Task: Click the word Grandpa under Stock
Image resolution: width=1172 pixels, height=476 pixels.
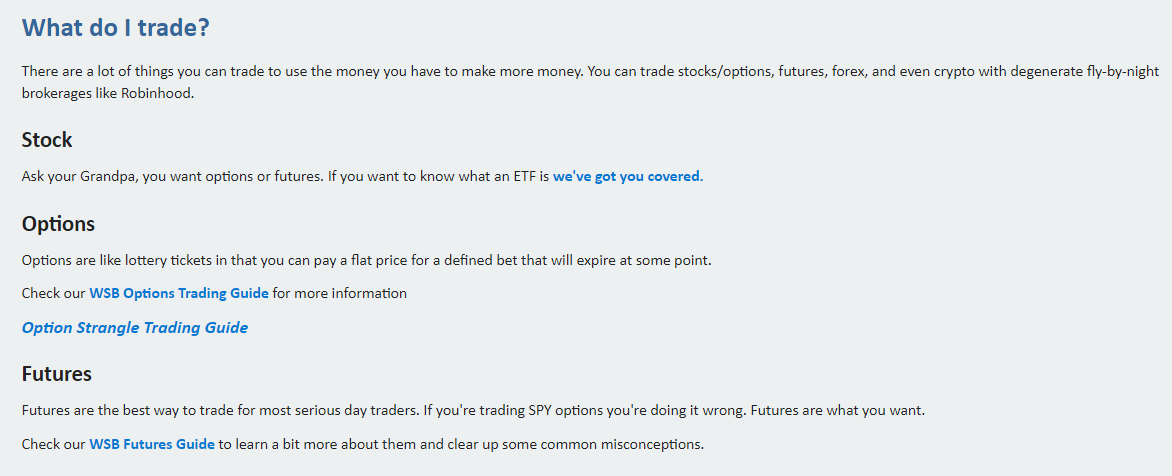Action: click(108, 177)
